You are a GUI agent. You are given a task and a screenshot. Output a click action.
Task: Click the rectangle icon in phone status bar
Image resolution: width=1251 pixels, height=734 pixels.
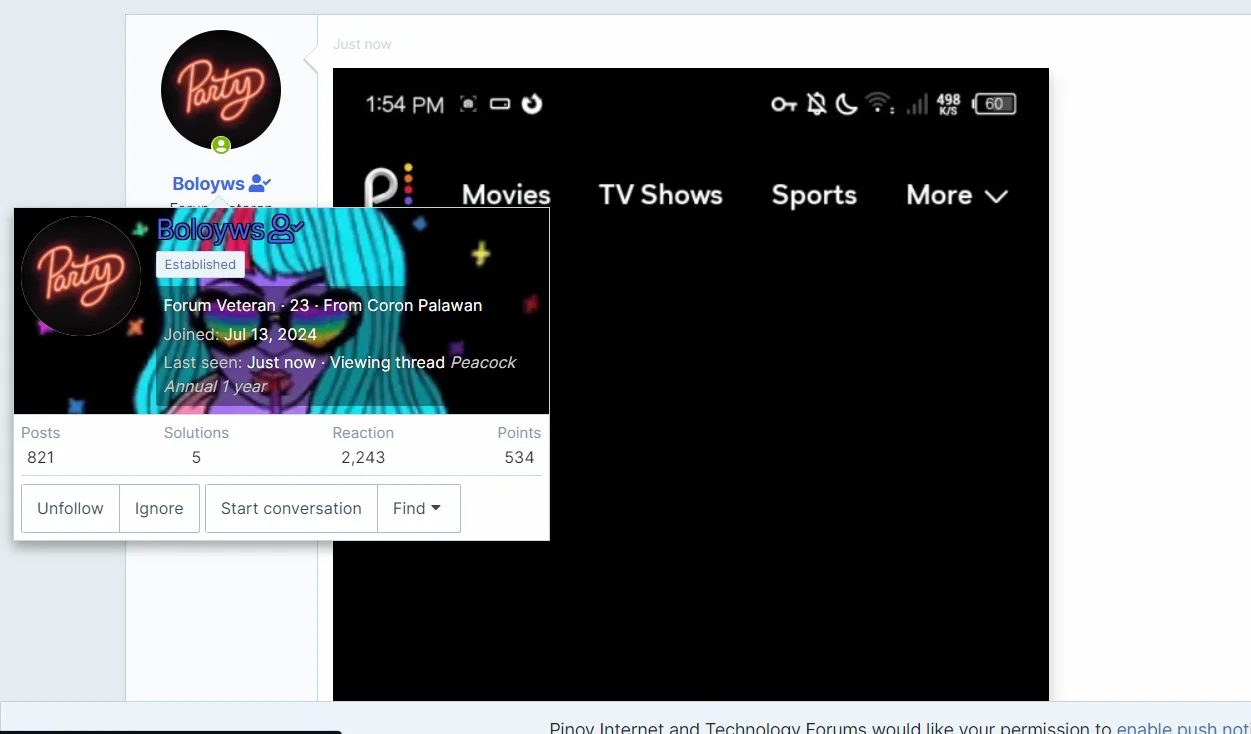click(x=500, y=104)
